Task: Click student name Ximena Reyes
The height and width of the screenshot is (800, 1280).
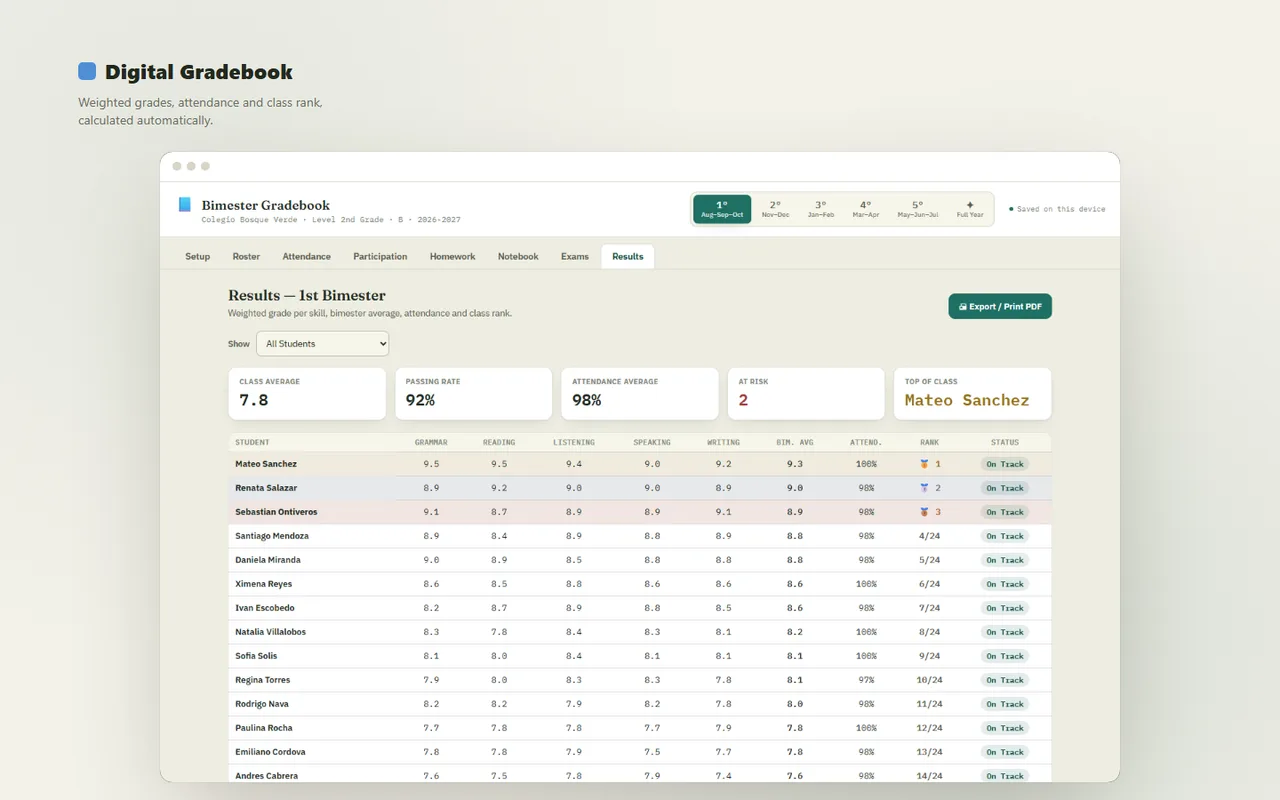Action: coord(264,584)
